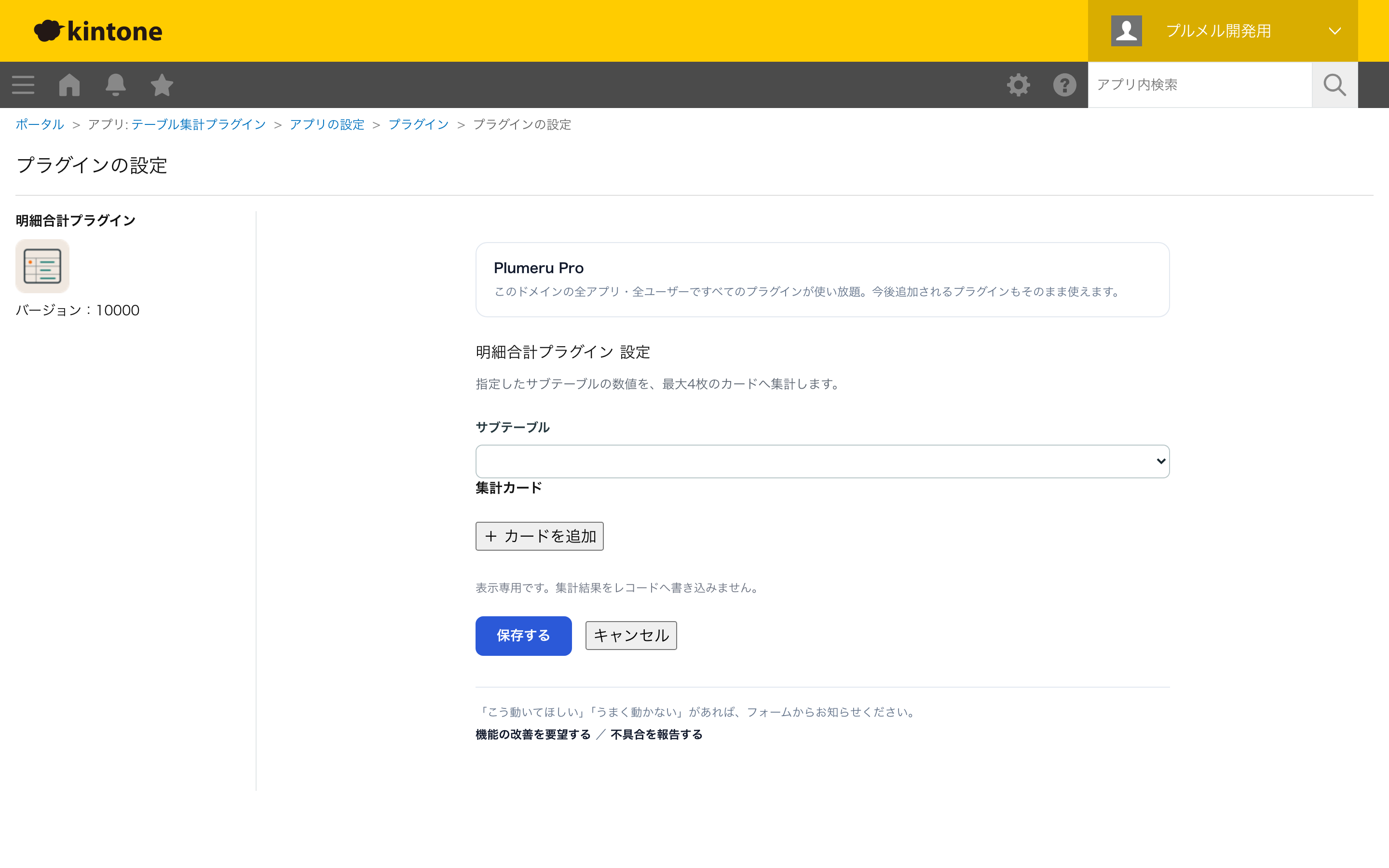This screenshot has height=868, width=1389.
Task: Follow テーブル集計プラグイン breadcrumb link
Action: point(199,124)
